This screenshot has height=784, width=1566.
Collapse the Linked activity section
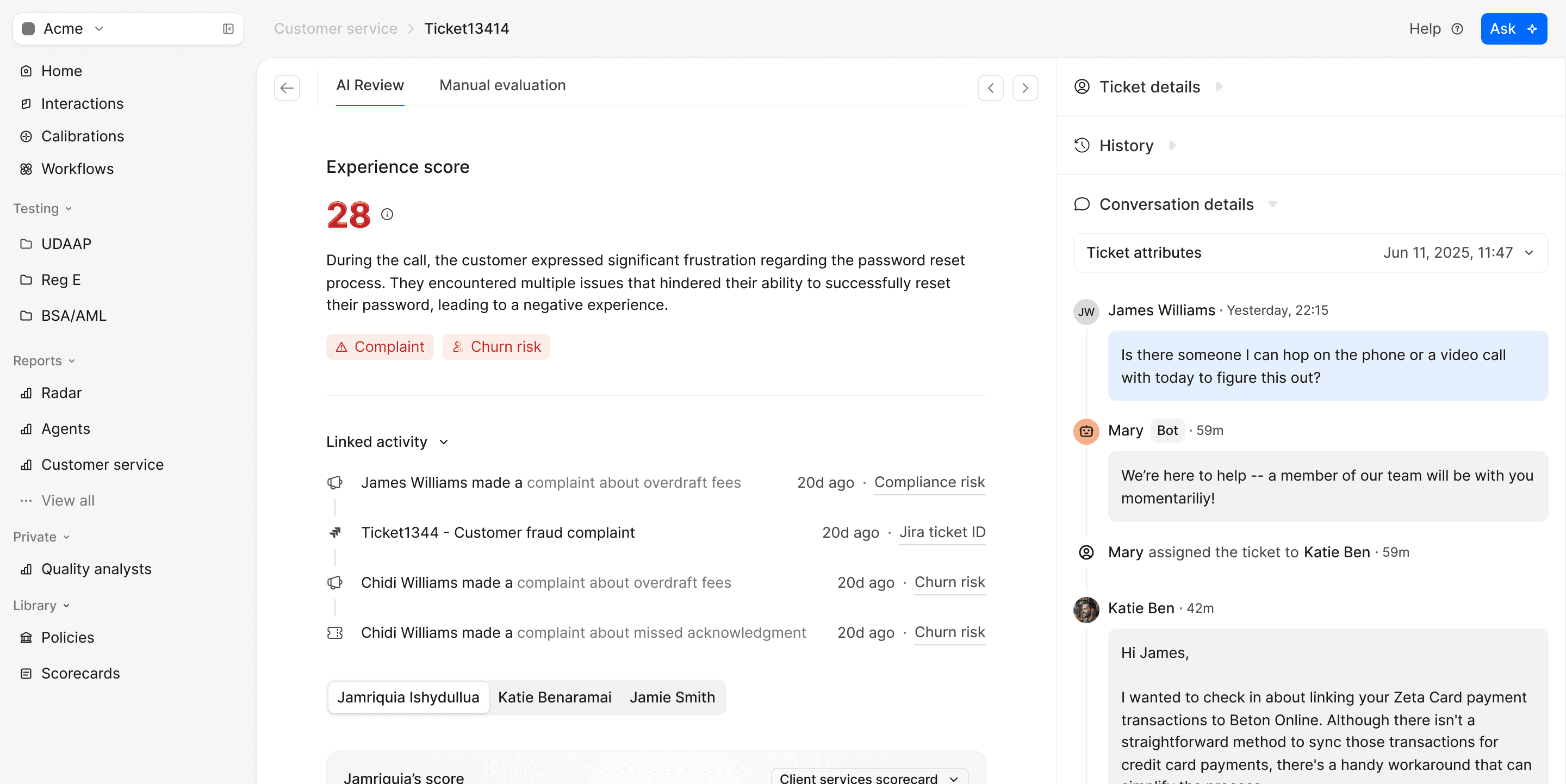coord(444,442)
